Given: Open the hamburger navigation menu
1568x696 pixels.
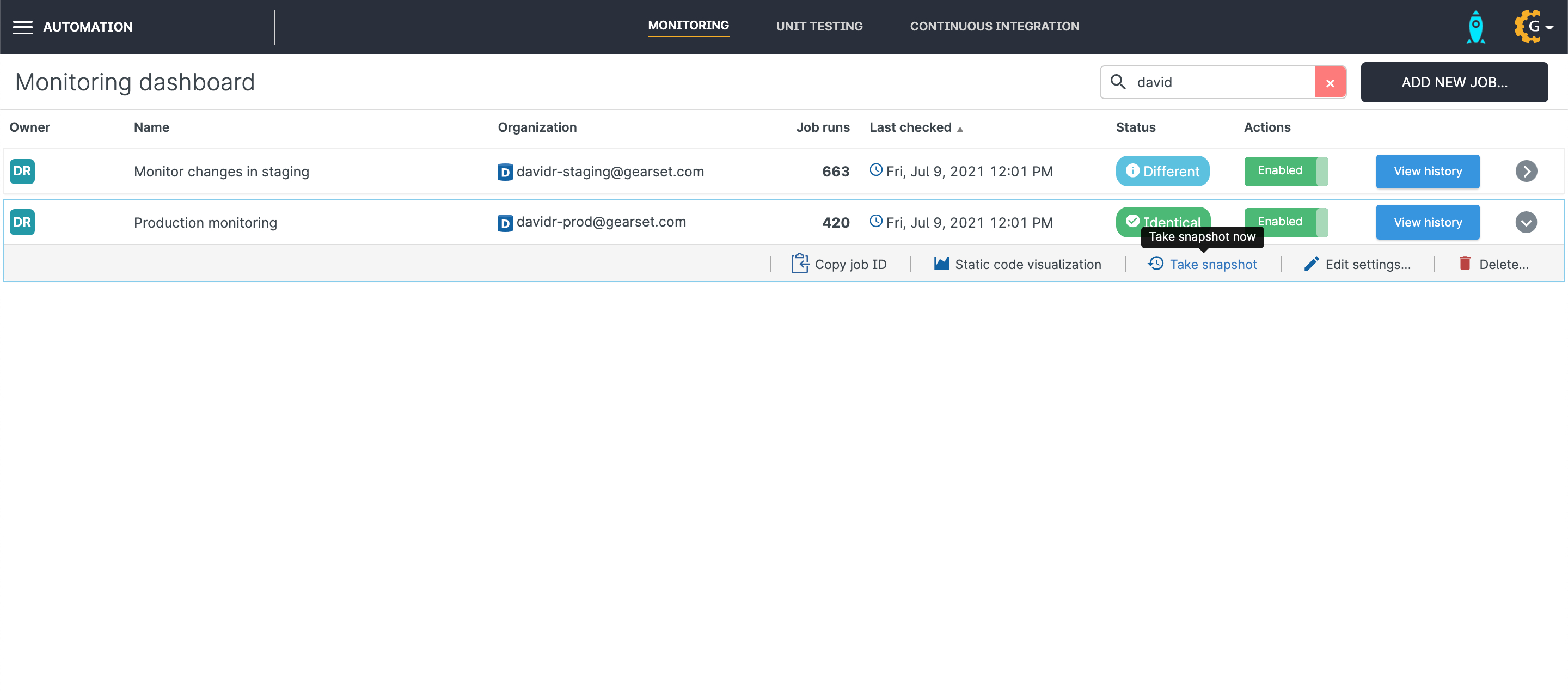Looking at the screenshot, I should click(22, 27).
